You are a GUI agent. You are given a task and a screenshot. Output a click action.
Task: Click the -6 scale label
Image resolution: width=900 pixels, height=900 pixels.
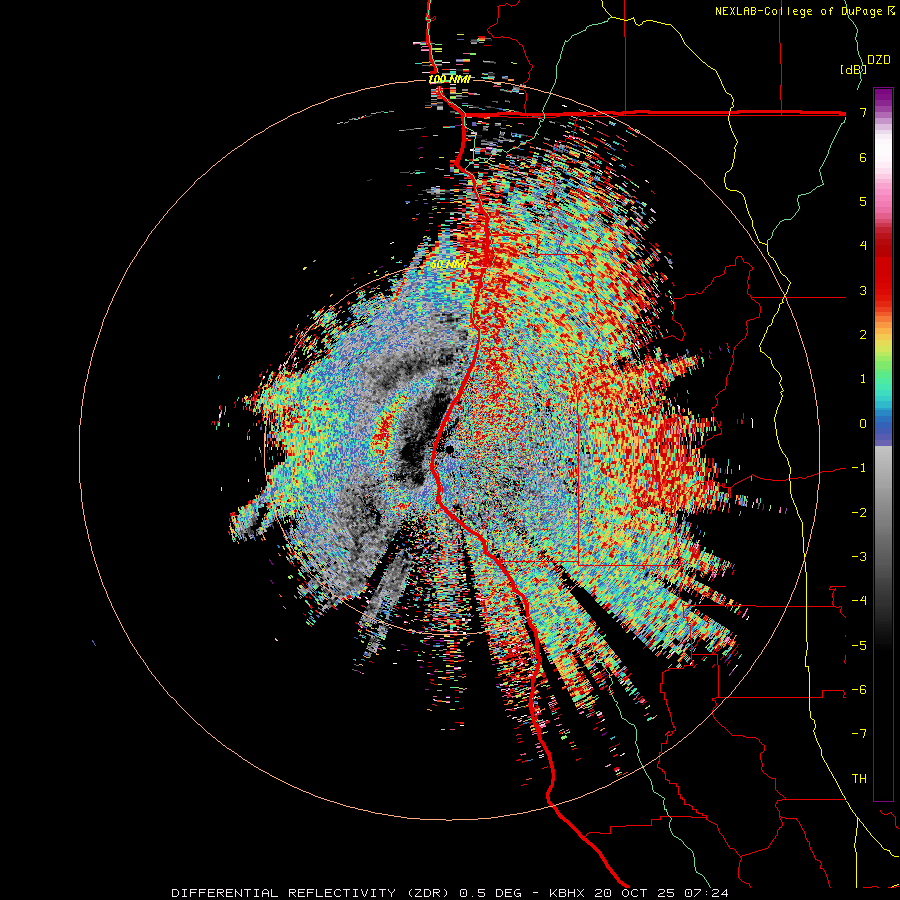coord(859,690)
